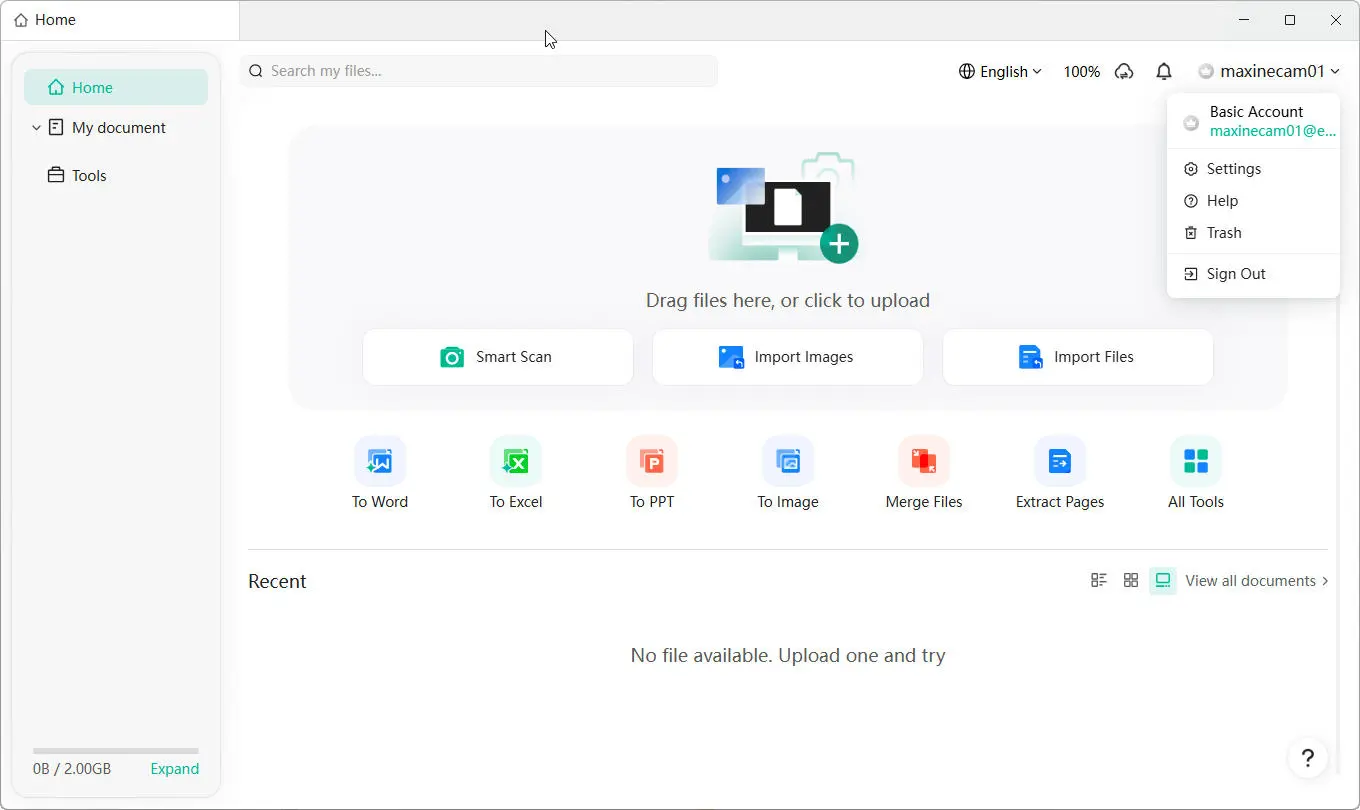Click the storage usage progress bar
The image size is (1360, 810).
click(116, 751)
